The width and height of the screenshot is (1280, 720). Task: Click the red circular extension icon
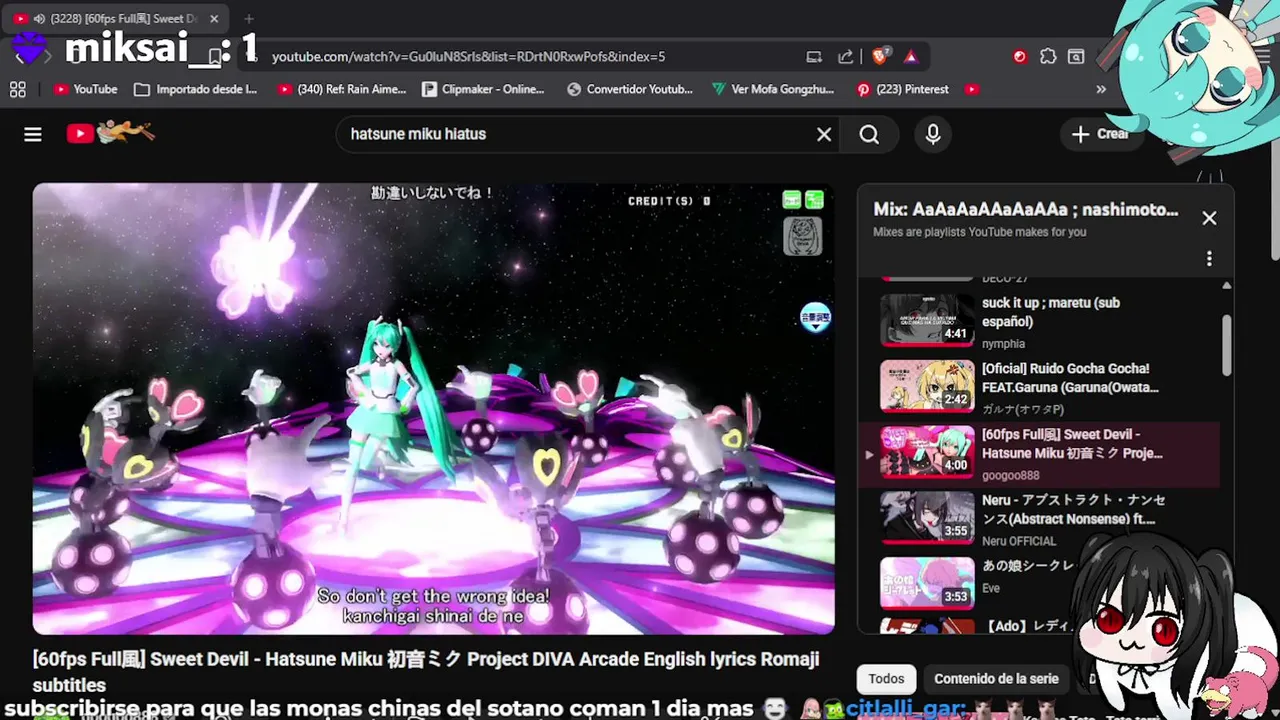pyautogui.click(x=1019, y=57)
